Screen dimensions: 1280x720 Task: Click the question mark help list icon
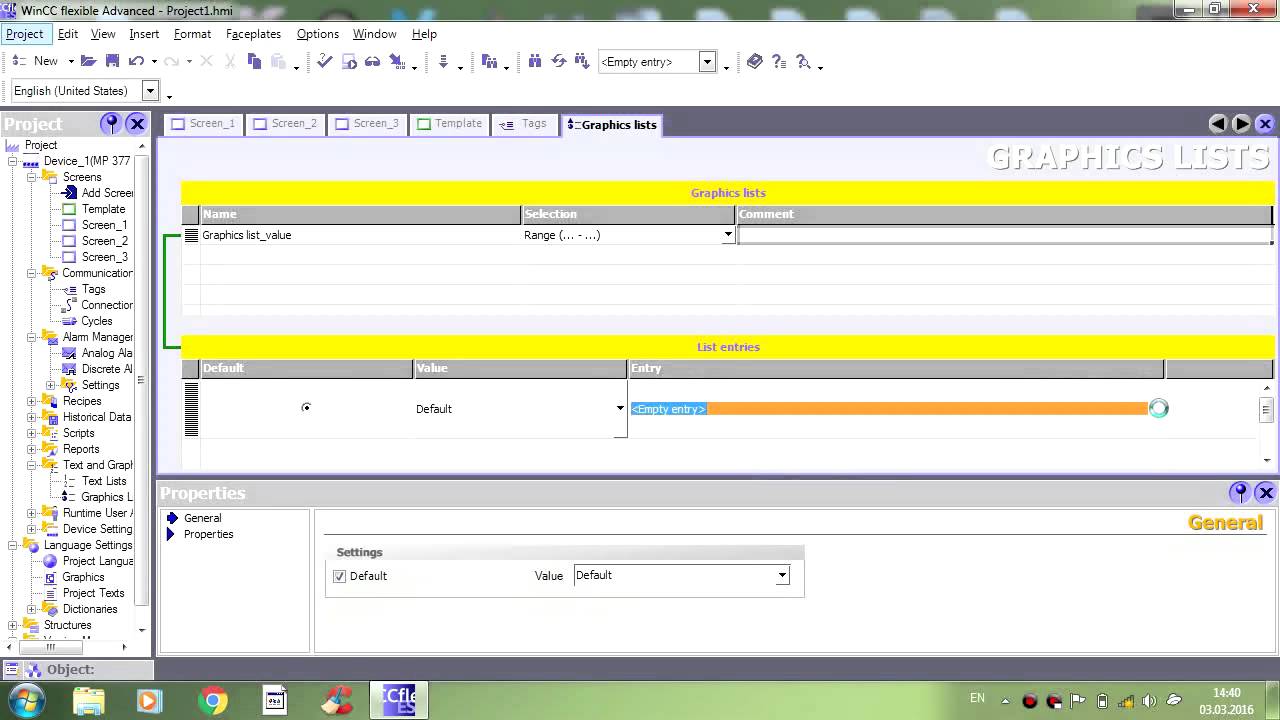pyautogui.click(x=779, y=62)
